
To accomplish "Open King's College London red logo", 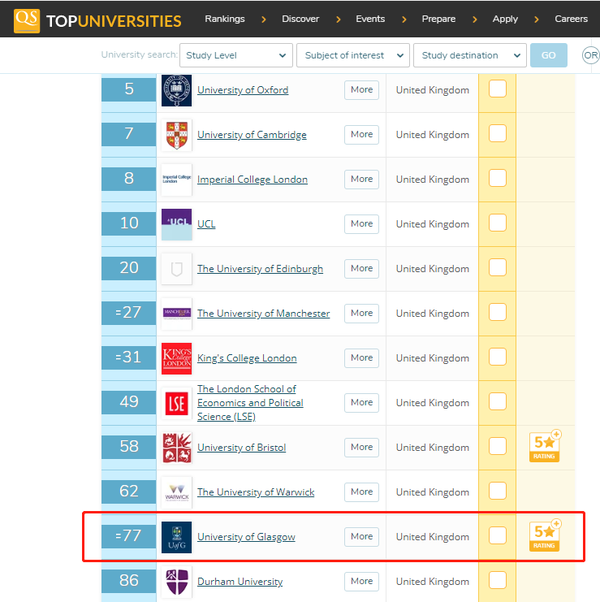I will pos(177,359).
